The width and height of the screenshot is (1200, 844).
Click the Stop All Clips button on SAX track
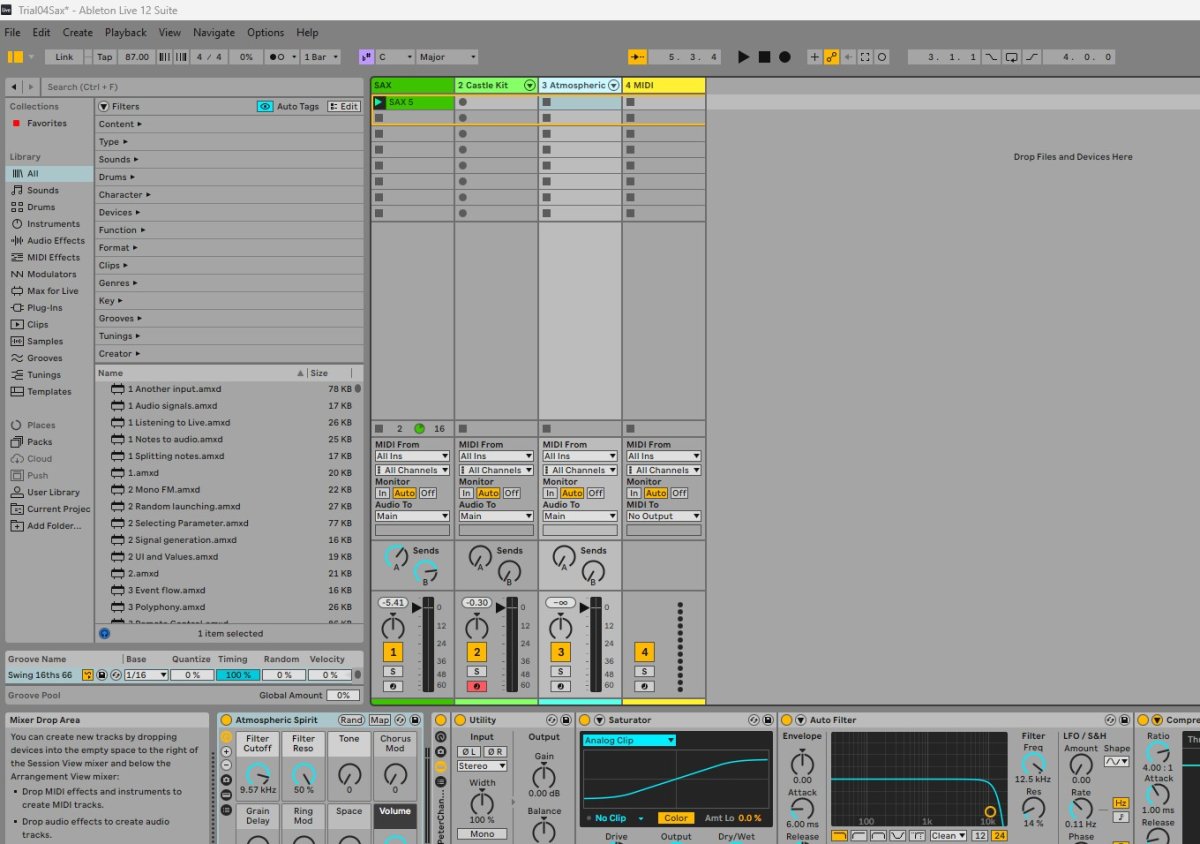coord(379,428)
